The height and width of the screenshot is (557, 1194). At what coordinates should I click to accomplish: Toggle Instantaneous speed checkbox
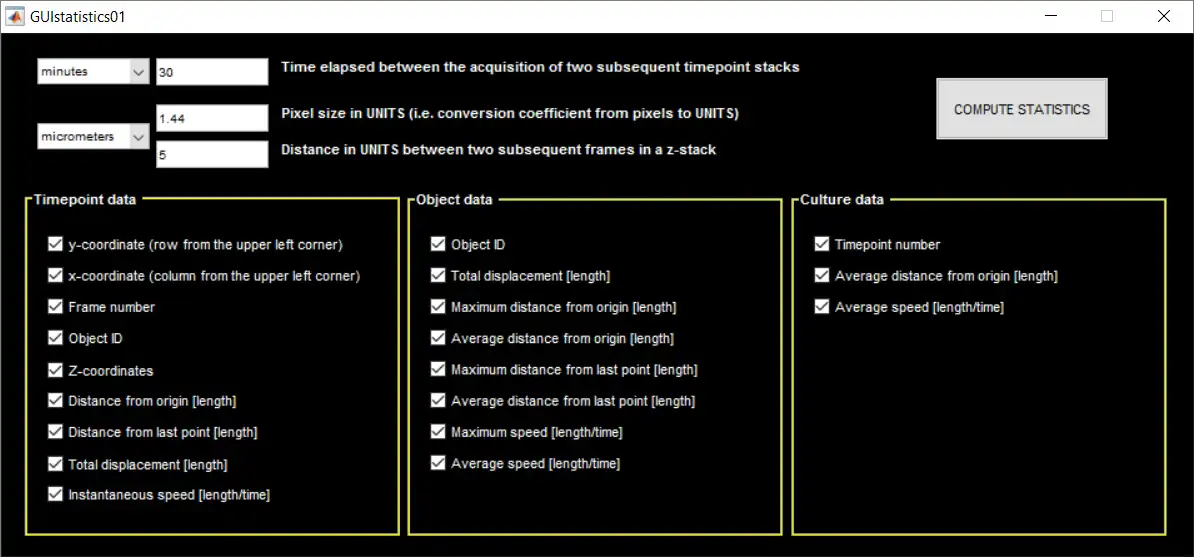55,494
